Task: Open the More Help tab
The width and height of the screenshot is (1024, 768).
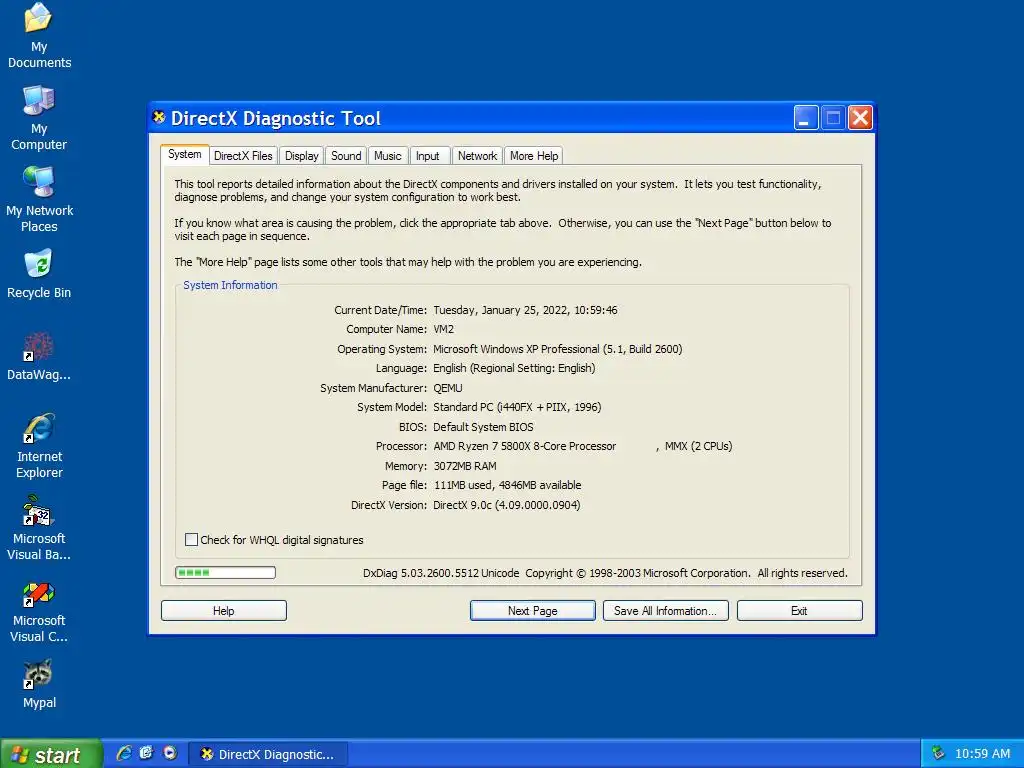Action: 534,156
